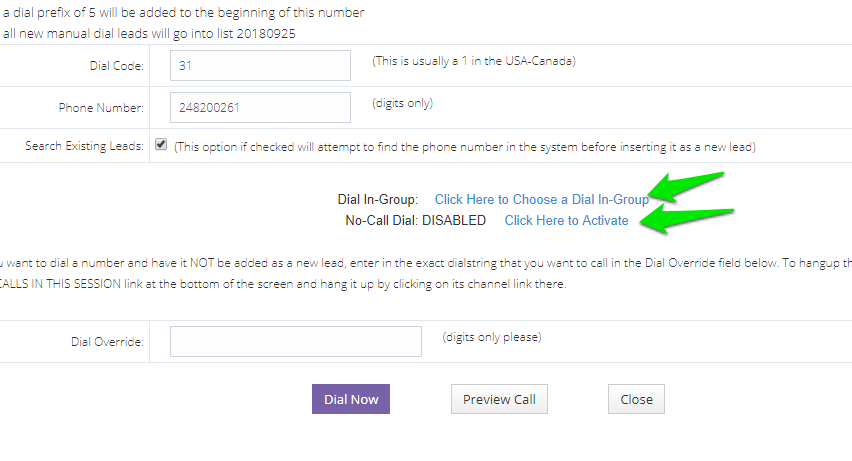852x461 pixels.
Task: Click the "Dial Code:" field label
Action: coord(116,66)
